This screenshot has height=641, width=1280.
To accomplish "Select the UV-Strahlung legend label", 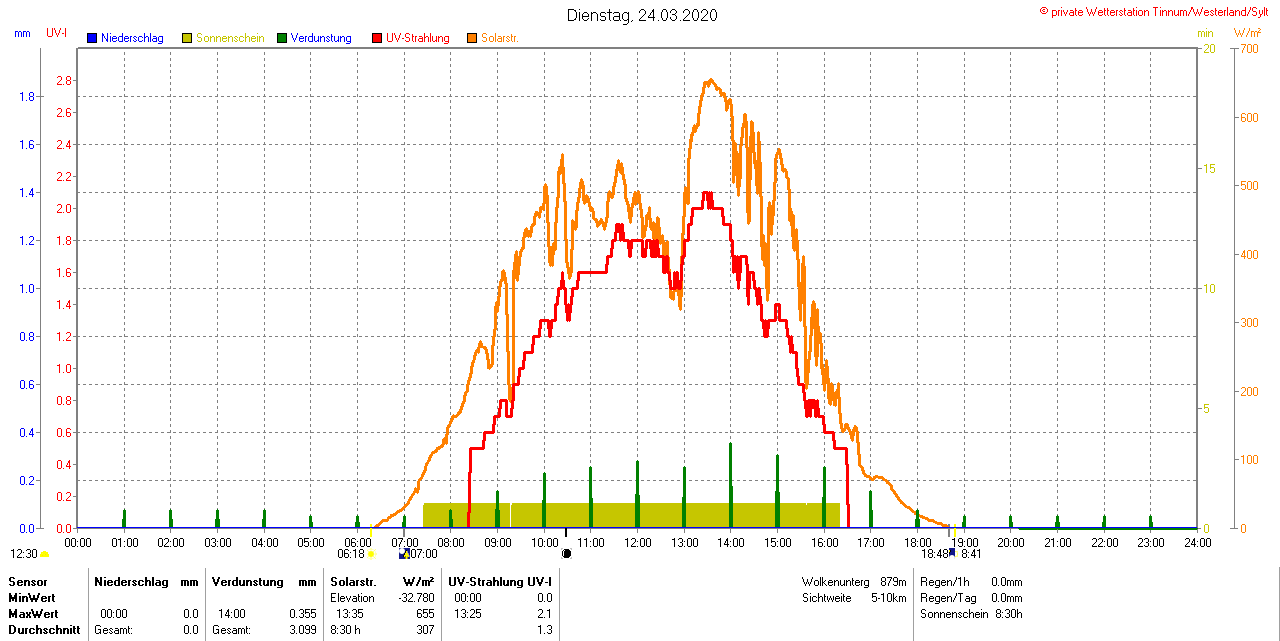I will pos(418,38).
